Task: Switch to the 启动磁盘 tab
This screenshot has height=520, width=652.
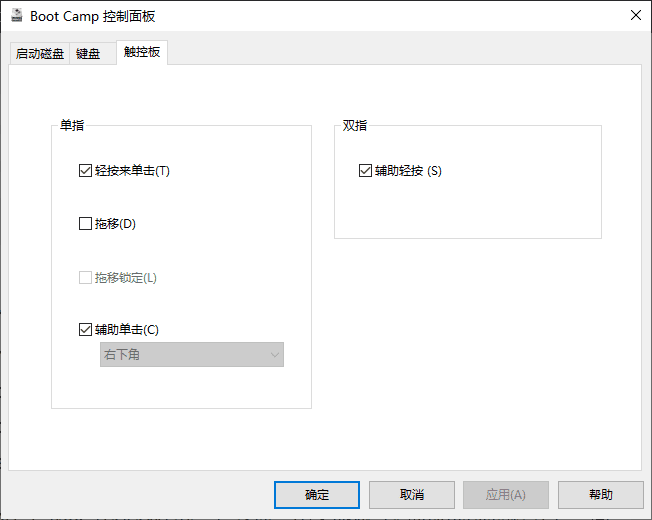Action: (x=40, y=54)
